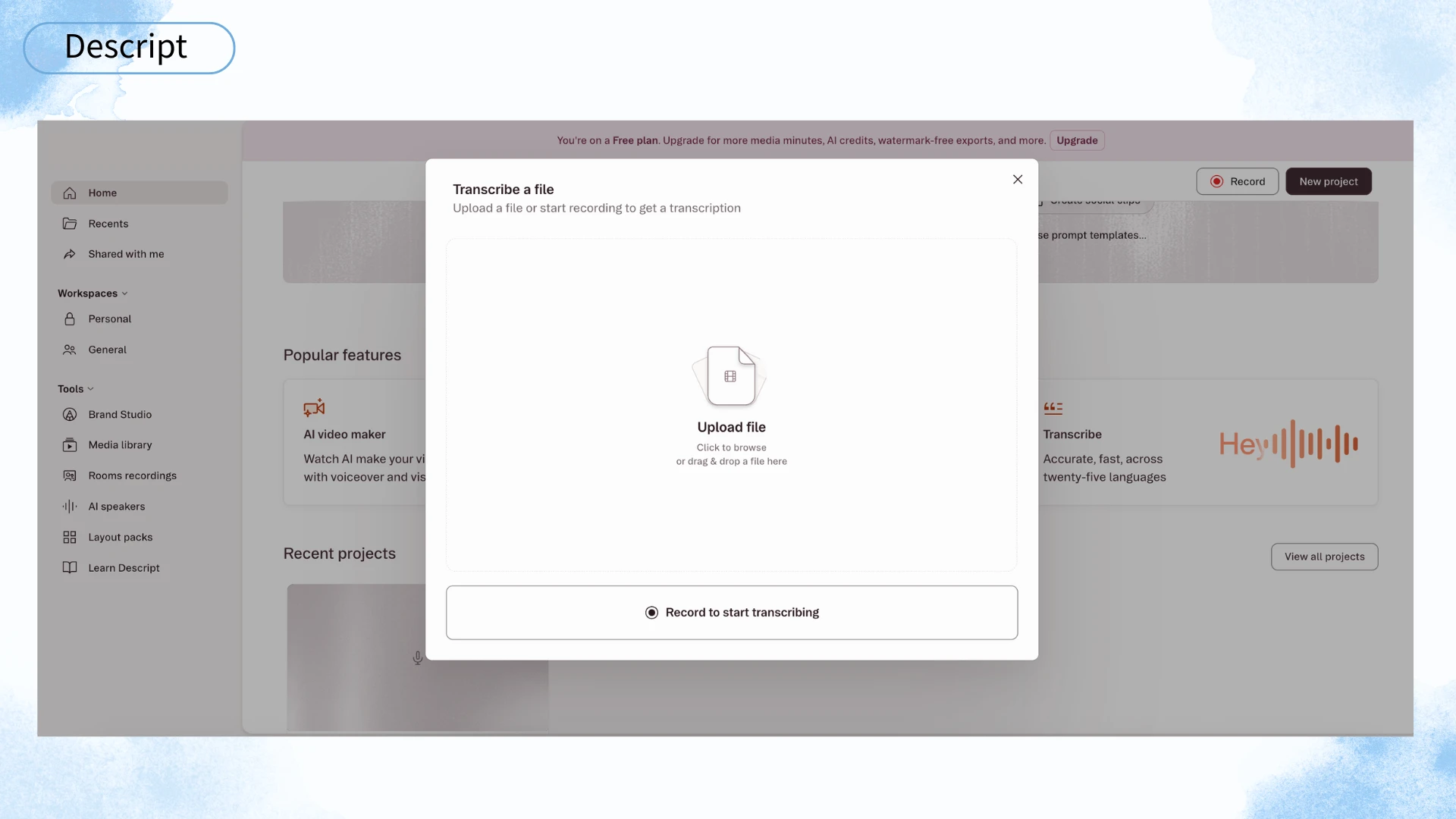Click the New project button

click(x=1329, y=181)
